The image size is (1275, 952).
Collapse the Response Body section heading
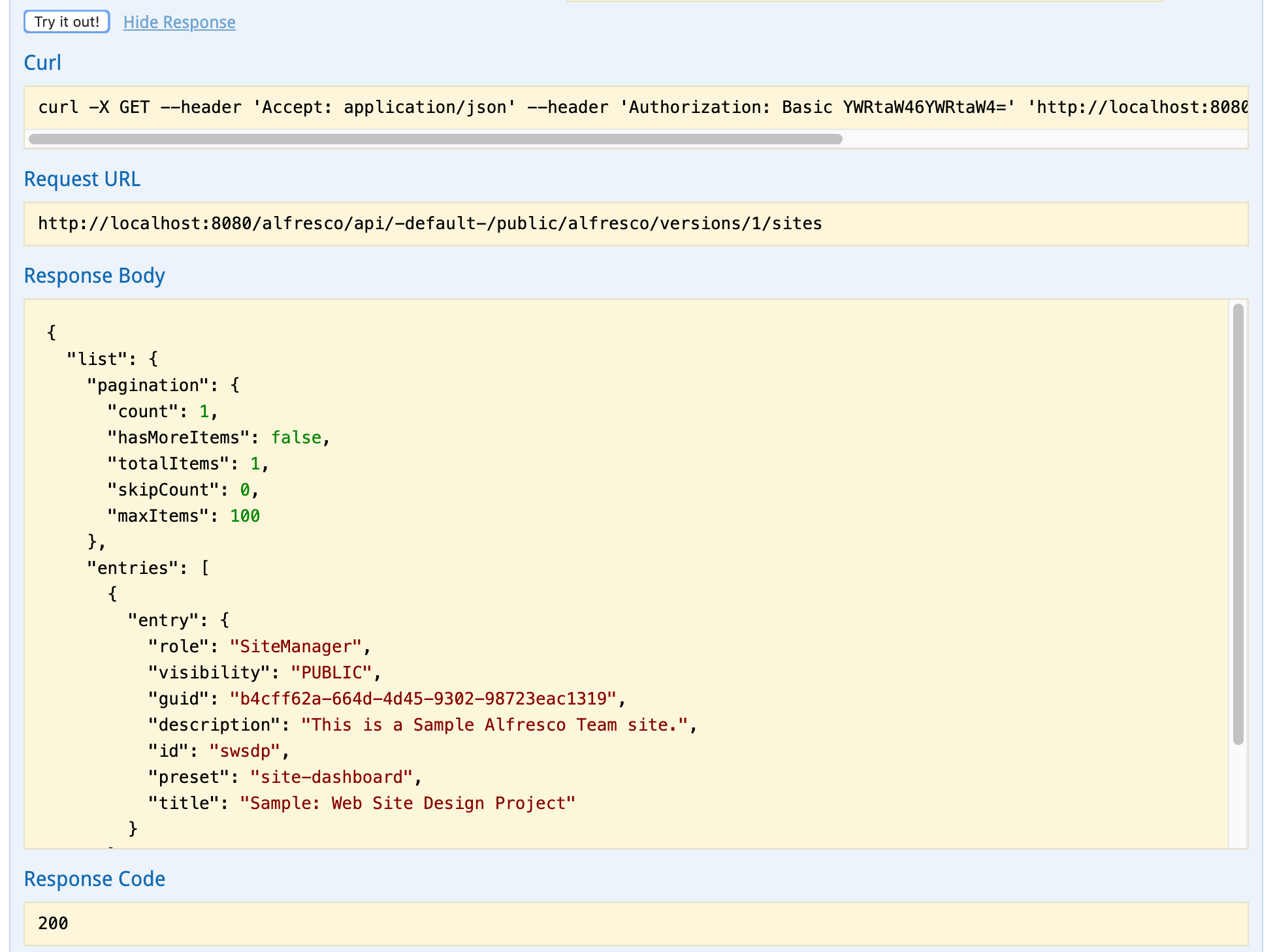94,275
